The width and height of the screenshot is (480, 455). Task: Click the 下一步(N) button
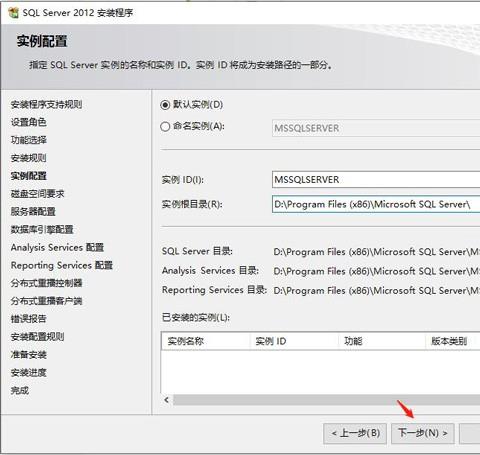(422, 433)
